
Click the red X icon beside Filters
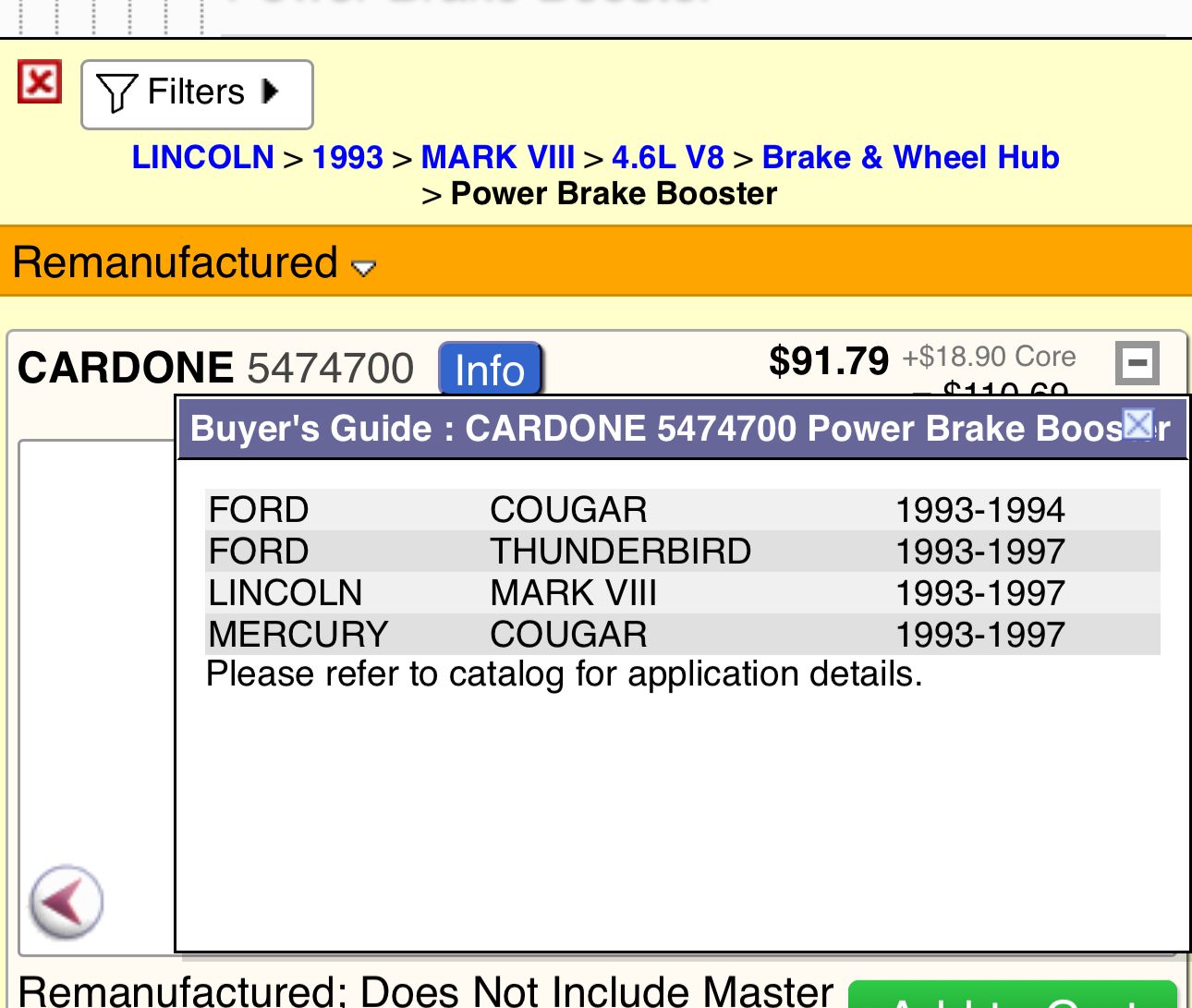pyautogui.click(x=40, y=83)
